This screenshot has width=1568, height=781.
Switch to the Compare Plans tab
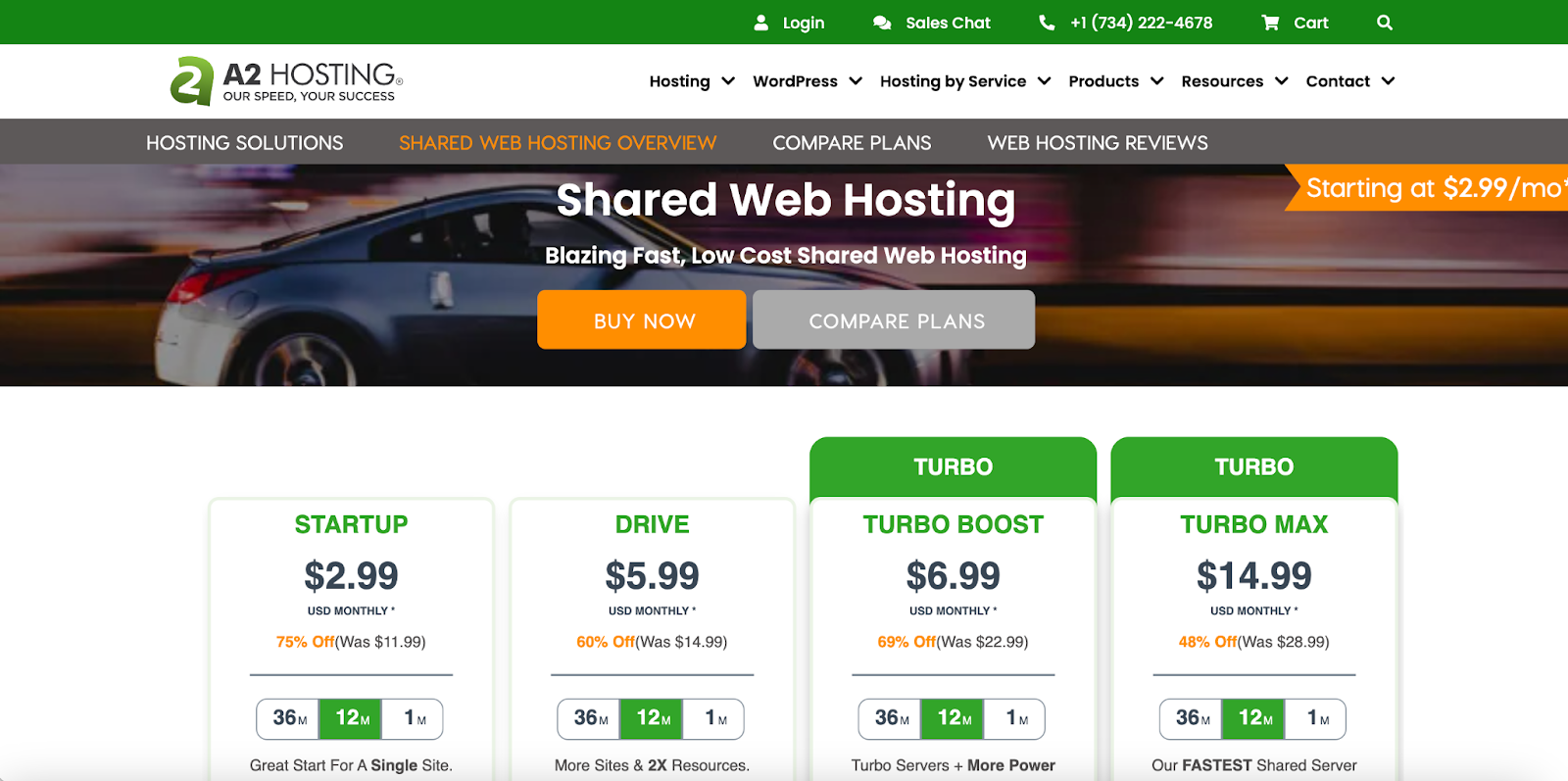coord(852,143)
